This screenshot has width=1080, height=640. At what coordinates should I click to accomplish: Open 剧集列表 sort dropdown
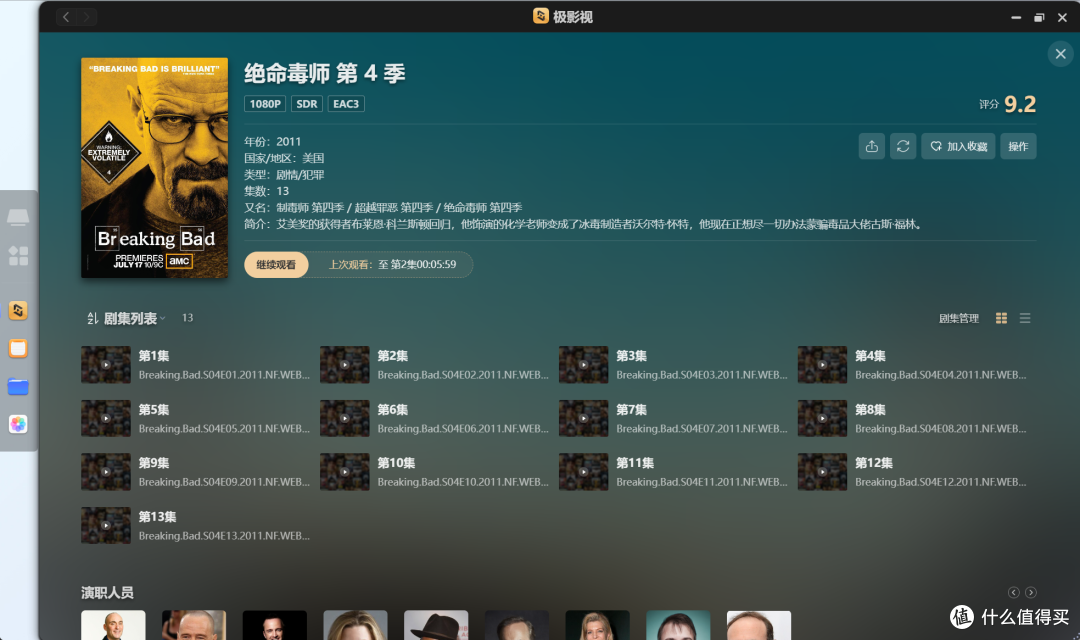click(x=135, y=318)
